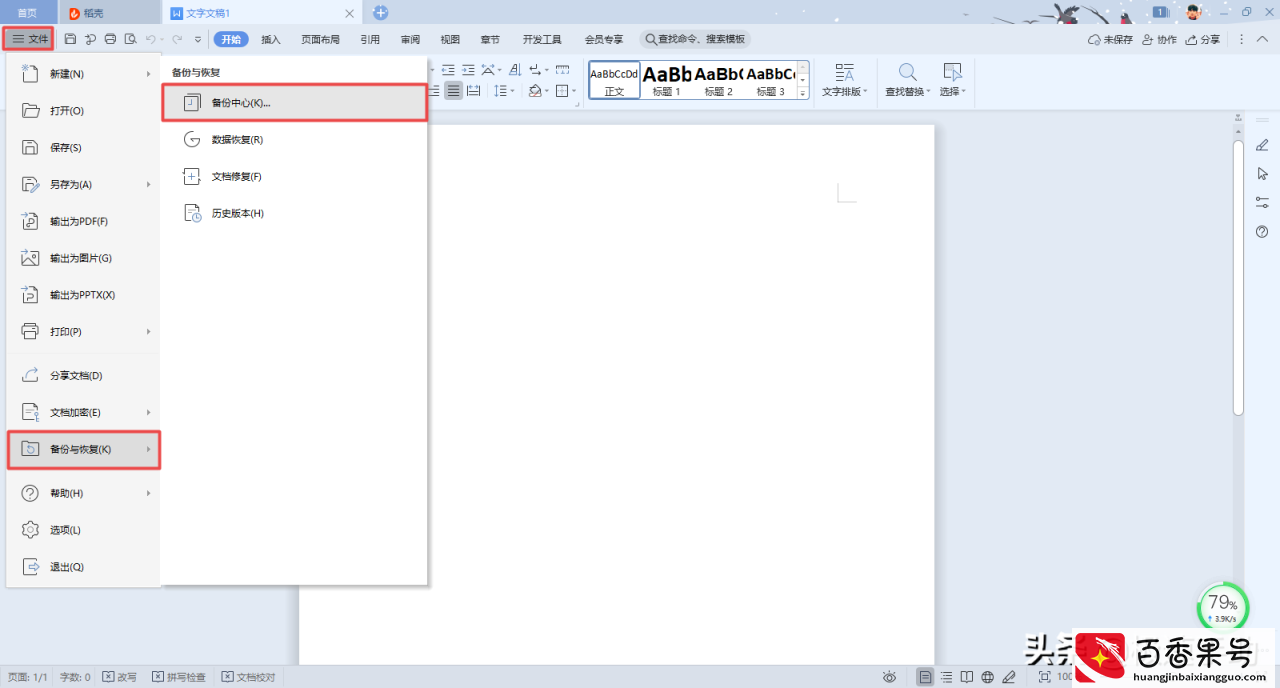
Task: Choose 分享文档(D) menu entry
Action: (83, 375)
